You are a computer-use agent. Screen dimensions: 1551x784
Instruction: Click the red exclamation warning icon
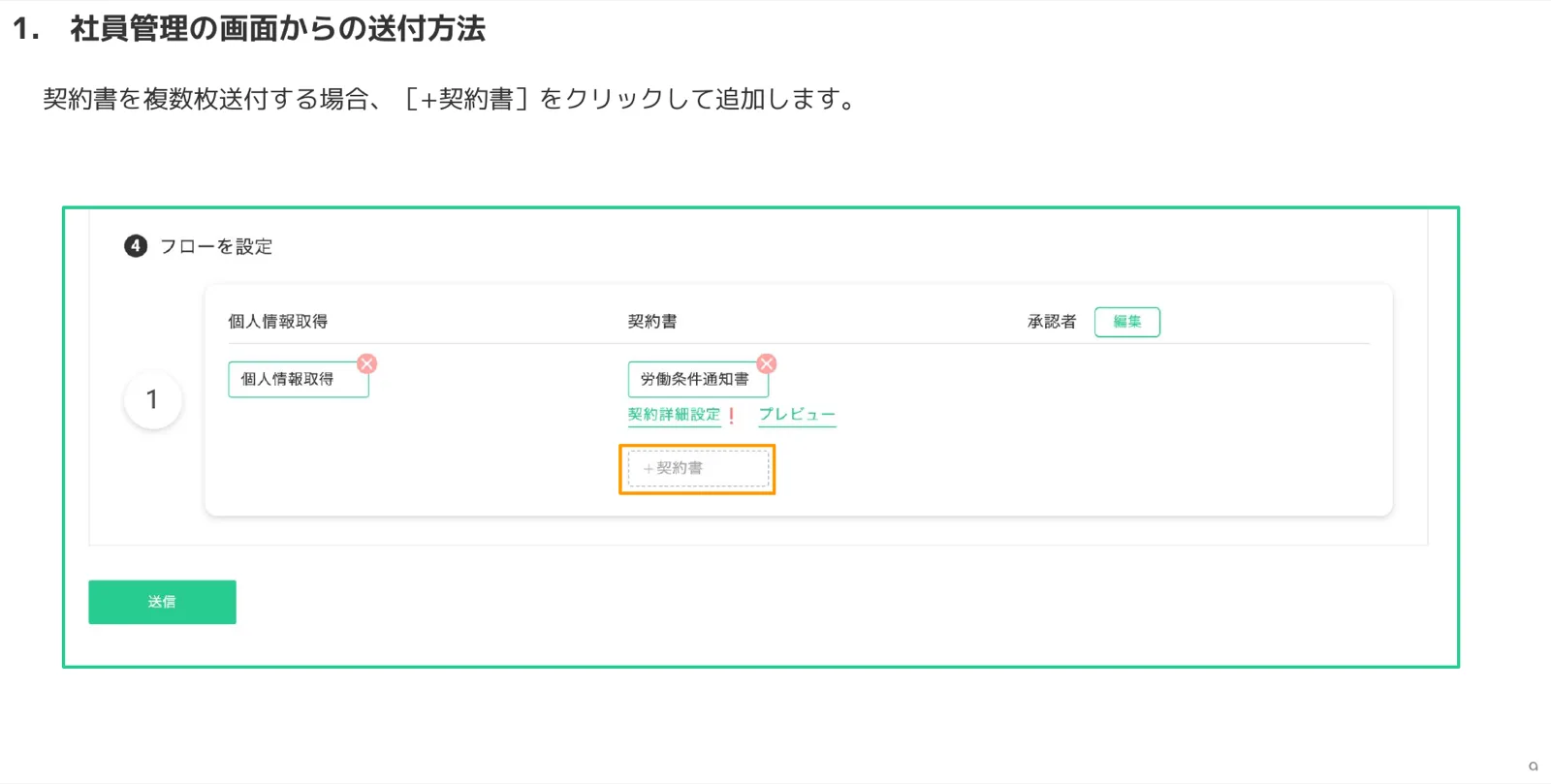(x=731, y=416)
